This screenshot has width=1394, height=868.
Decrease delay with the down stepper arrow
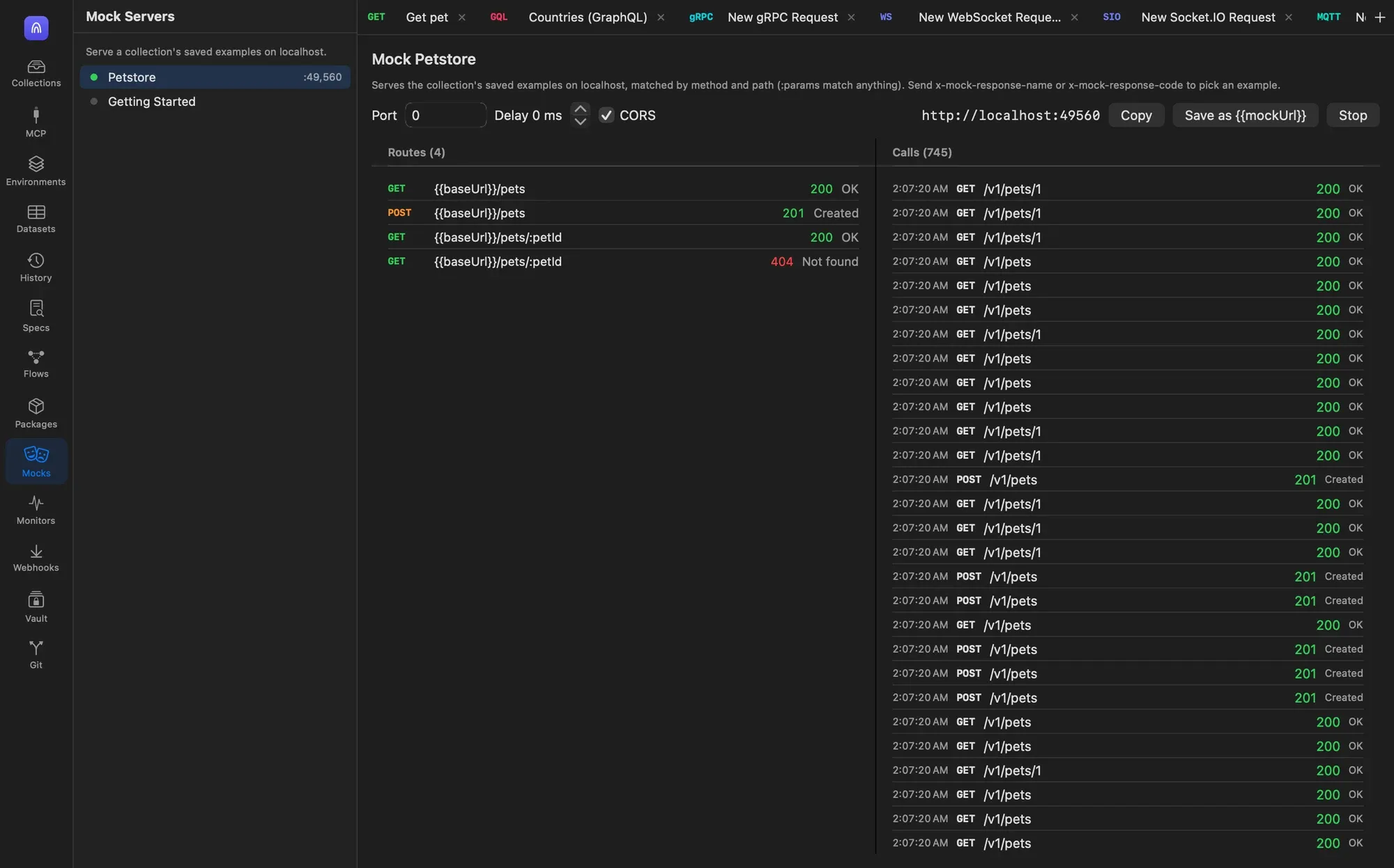[x=580, y=121]
